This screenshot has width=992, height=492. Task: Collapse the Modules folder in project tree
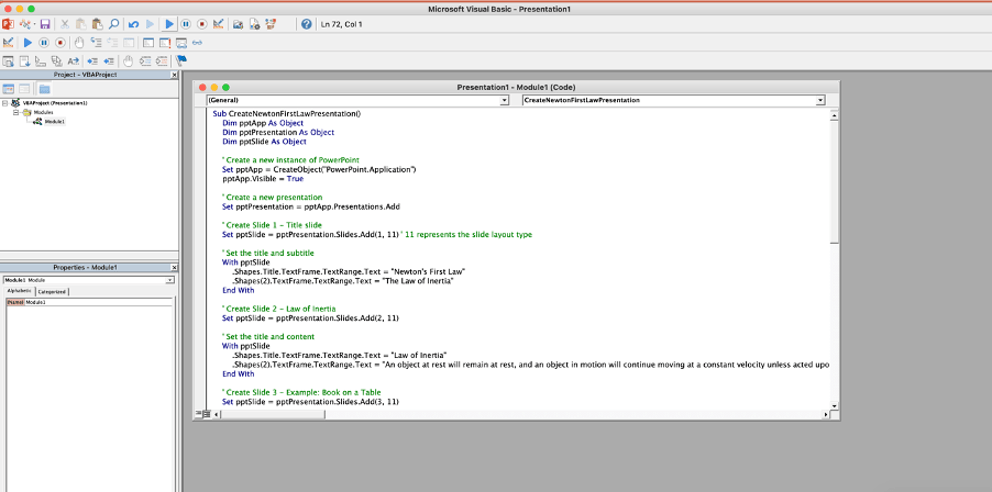16,112
